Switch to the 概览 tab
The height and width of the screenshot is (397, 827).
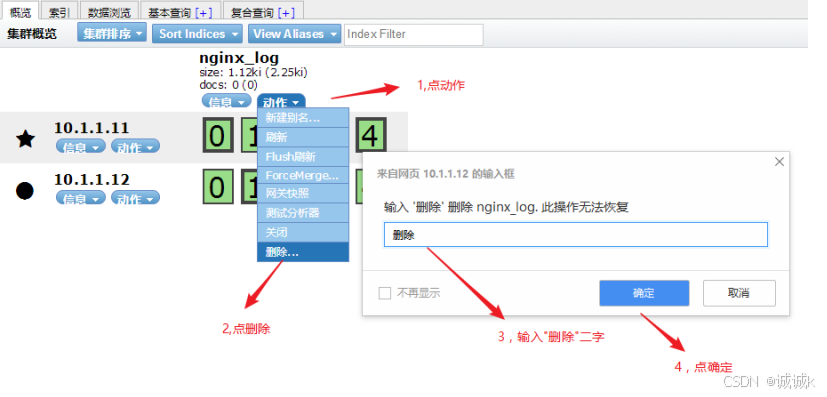coord(21,12)
